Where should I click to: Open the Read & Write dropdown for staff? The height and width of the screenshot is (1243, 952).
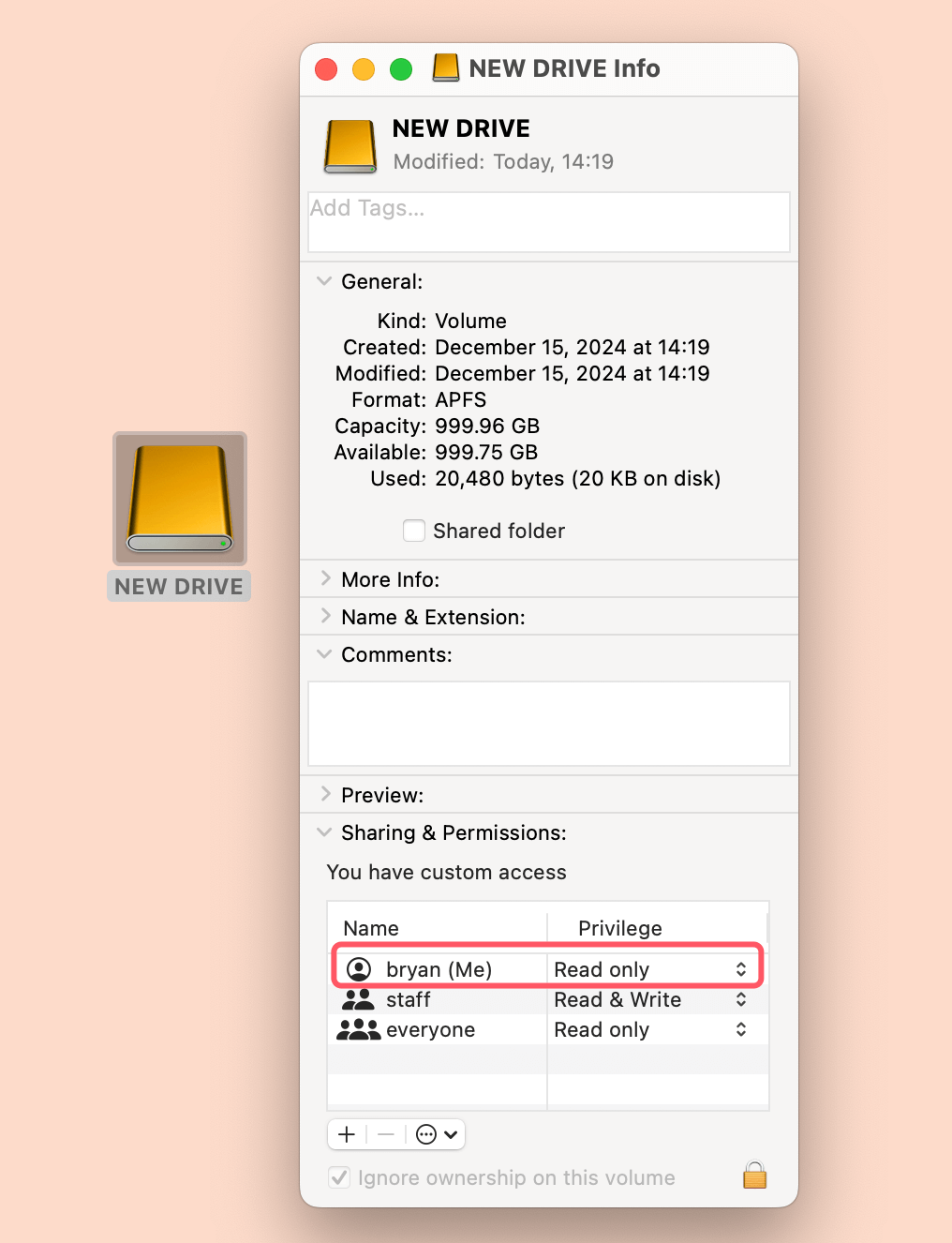pos(653,999)
